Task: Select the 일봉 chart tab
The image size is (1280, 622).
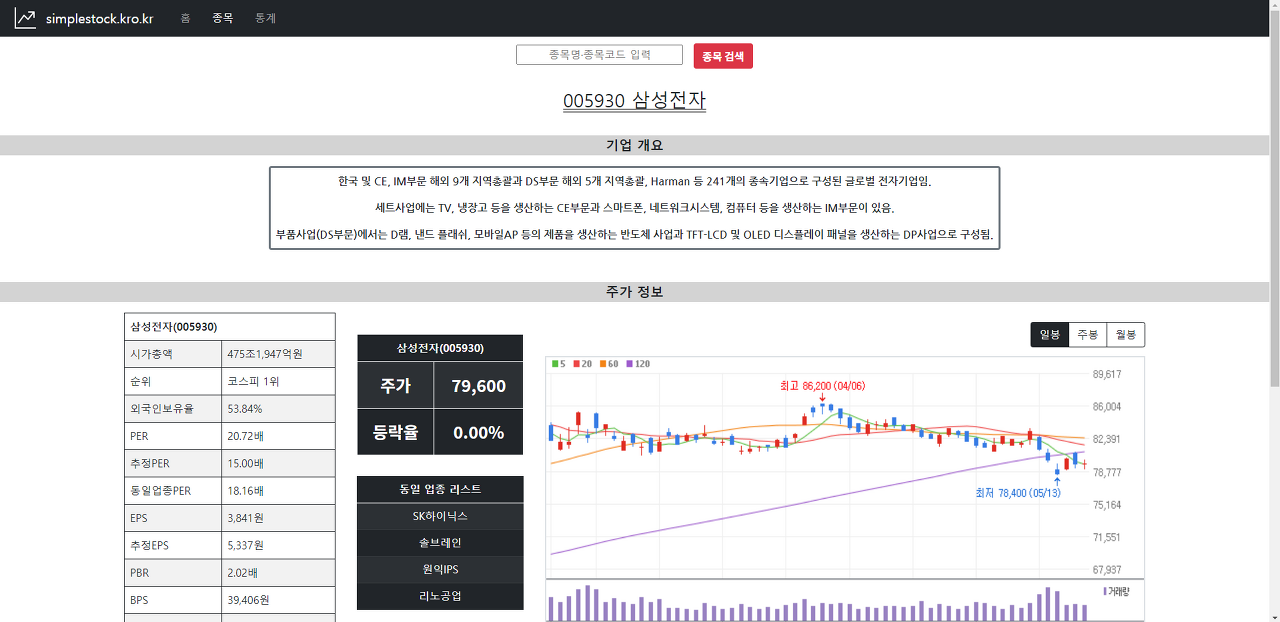Action: click(x=1049, y=335)
